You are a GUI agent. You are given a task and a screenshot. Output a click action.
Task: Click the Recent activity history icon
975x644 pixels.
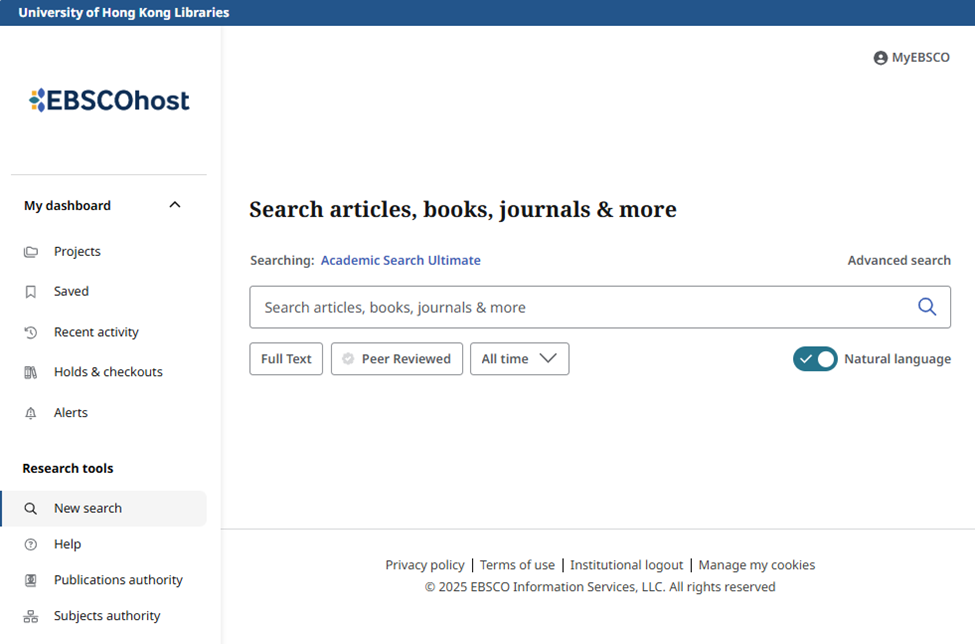point(30,333)
